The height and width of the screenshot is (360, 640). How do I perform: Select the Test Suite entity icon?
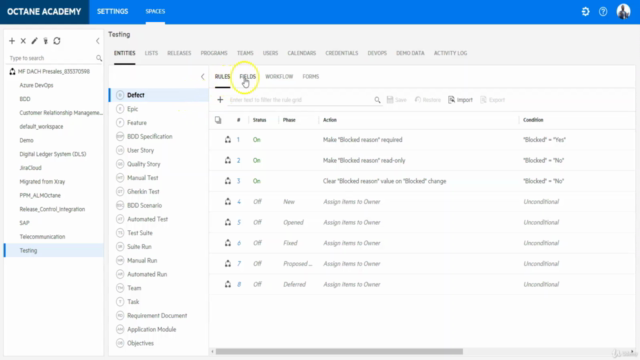click(120, 233)
